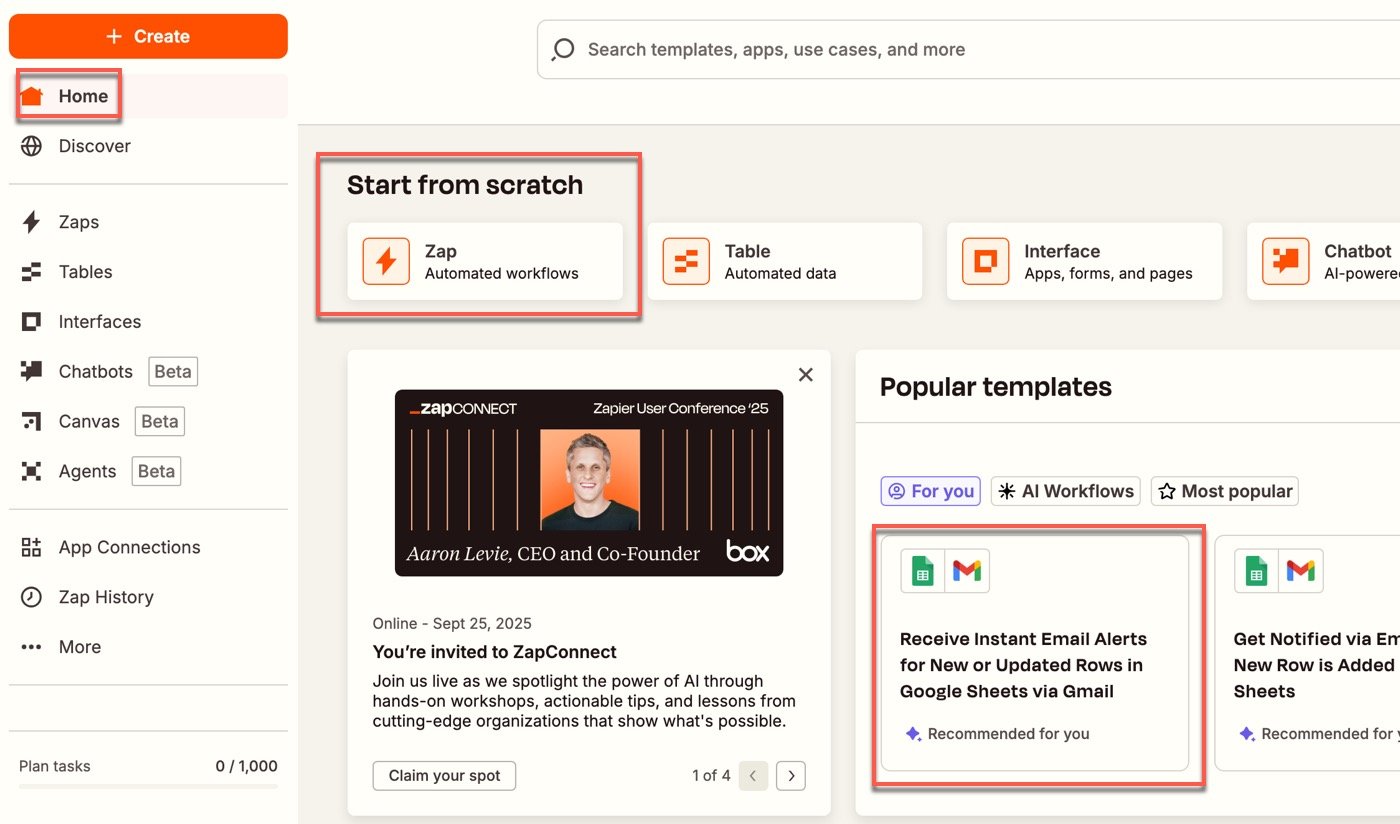
Task: Select the For you templates tab
Action: coord(931,491)
